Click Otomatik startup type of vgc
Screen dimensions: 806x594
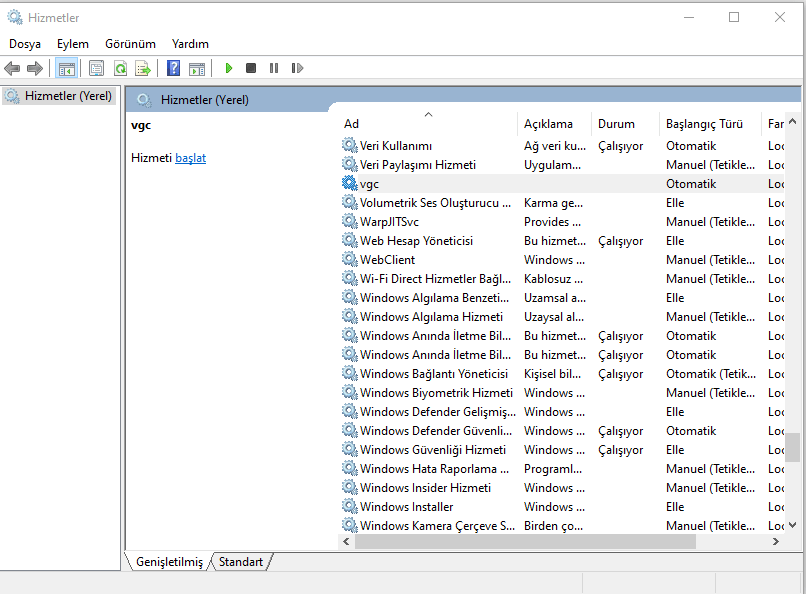[x=691, y=183]
